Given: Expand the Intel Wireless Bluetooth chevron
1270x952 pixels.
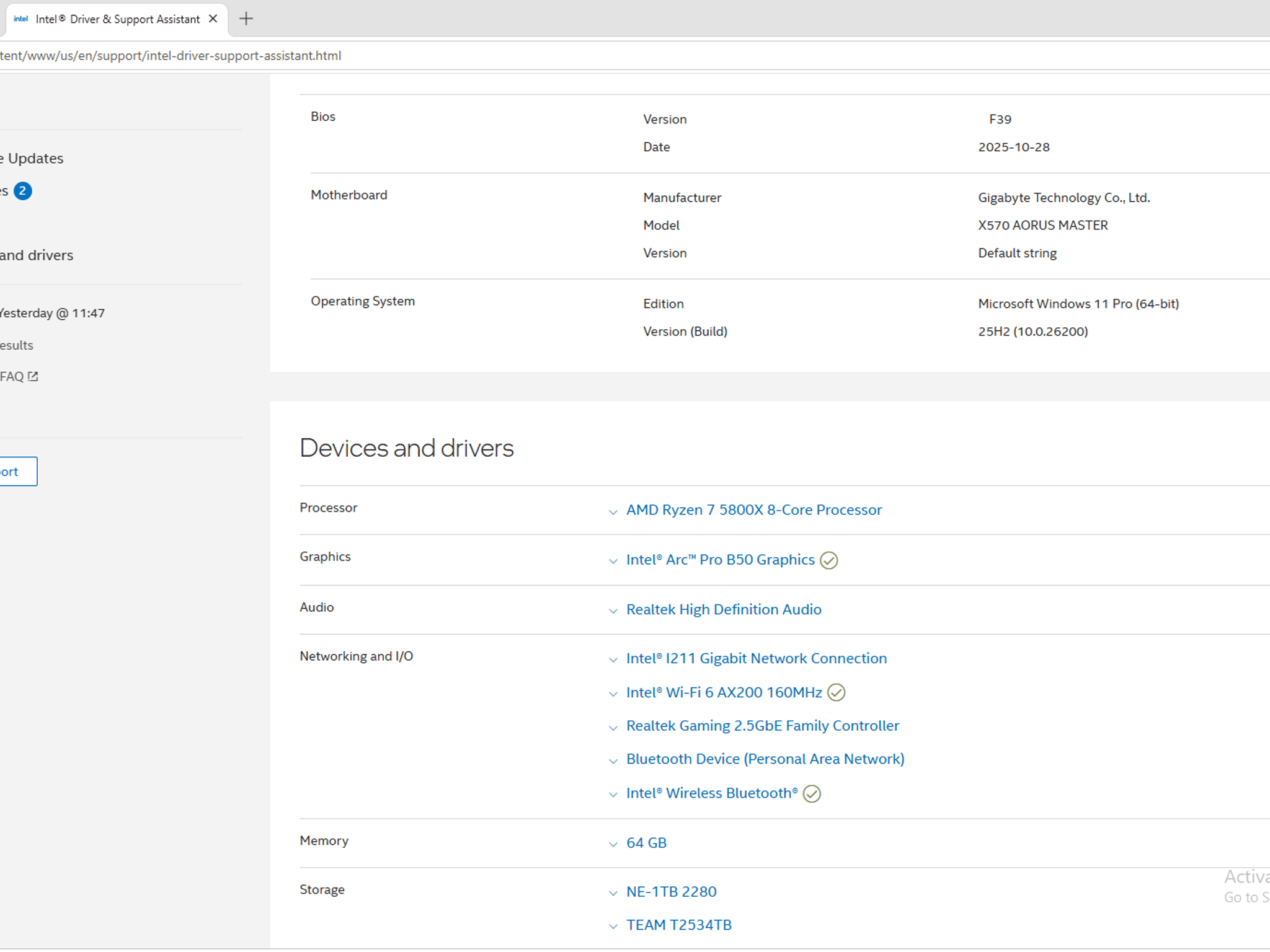Looking at the screenshot, I should click(x=613, y=795).
